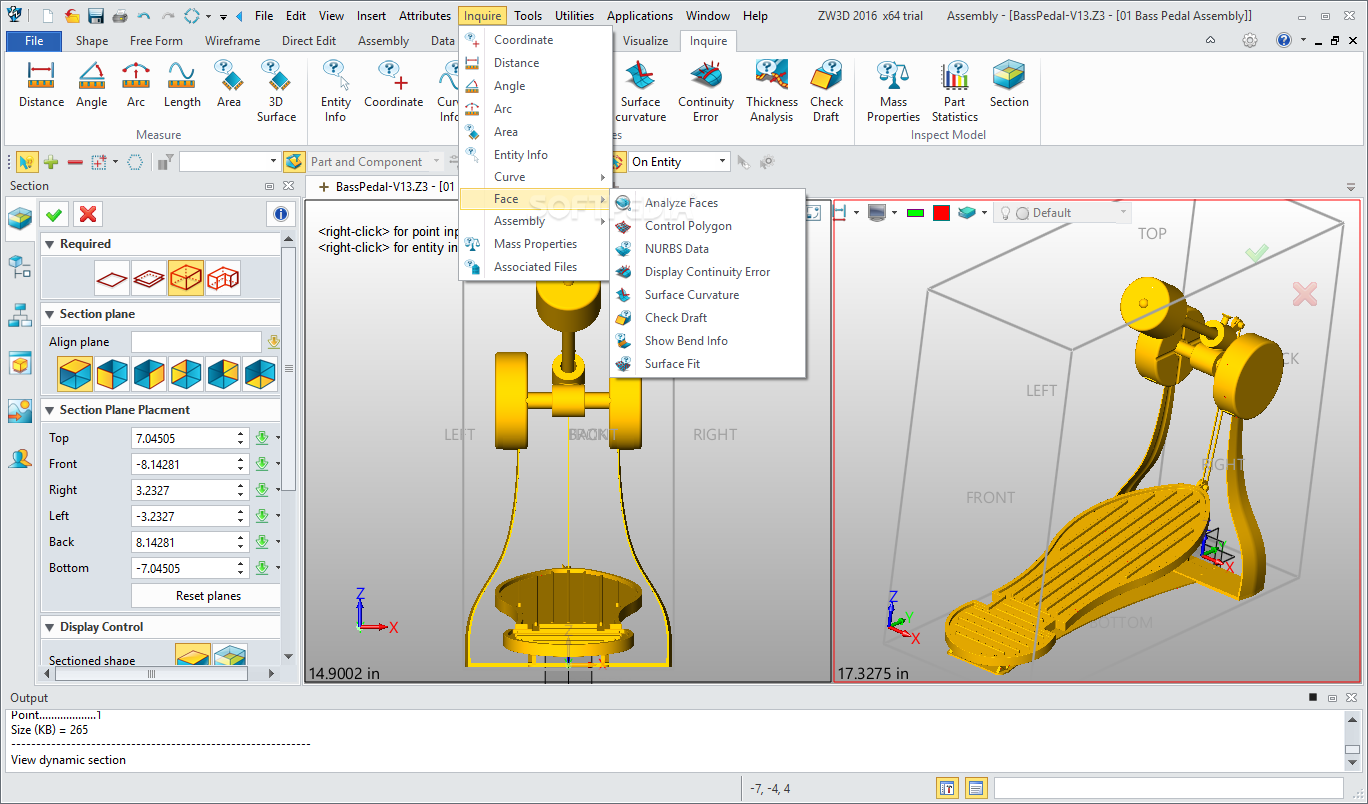Choose Analyze Faces from Face submenu
Viewport: 1368px width, 804px height.
point(708,203)
